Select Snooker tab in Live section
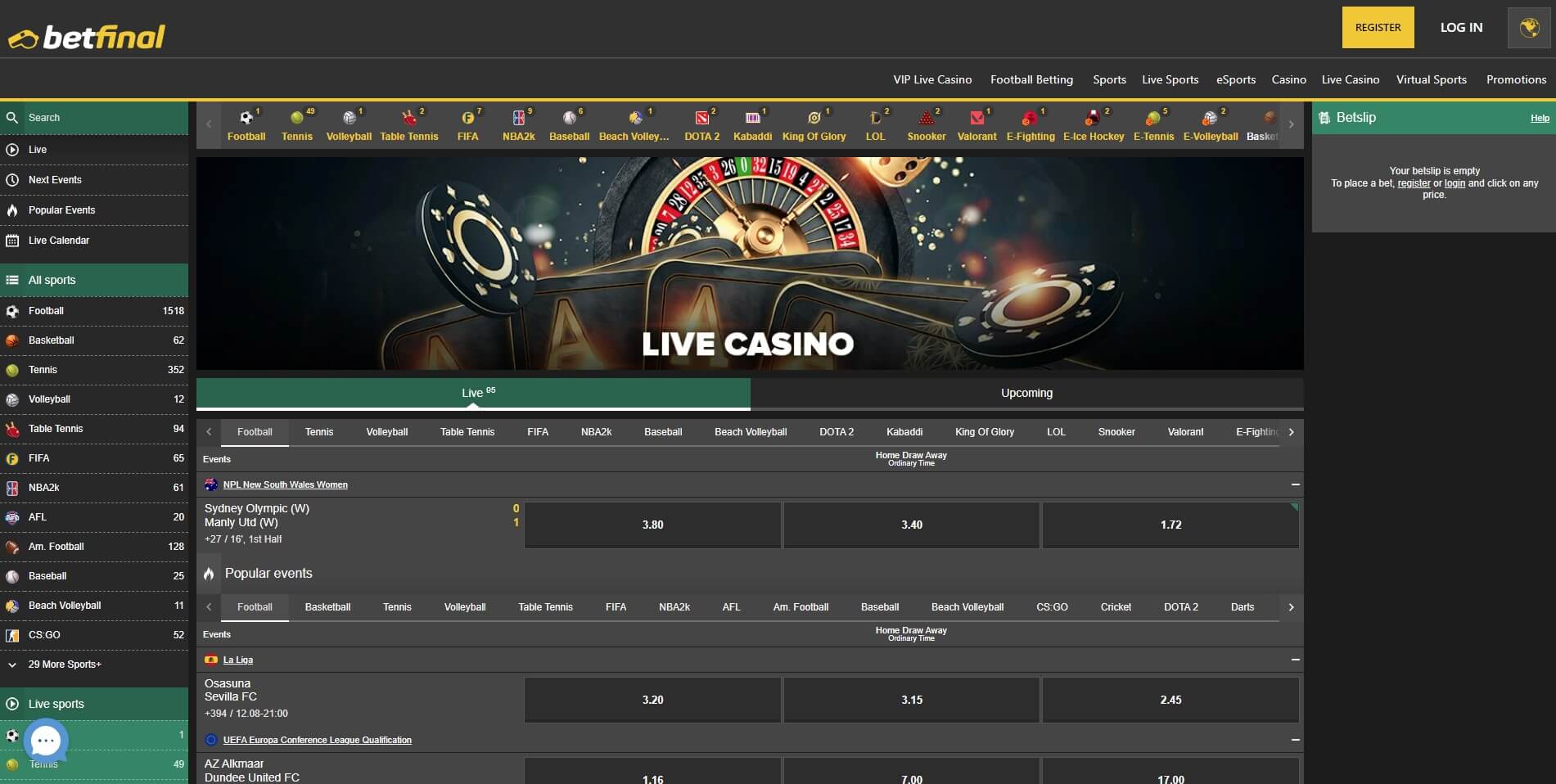This screenshot has height=784, width=1556. tap(1116, 432)
